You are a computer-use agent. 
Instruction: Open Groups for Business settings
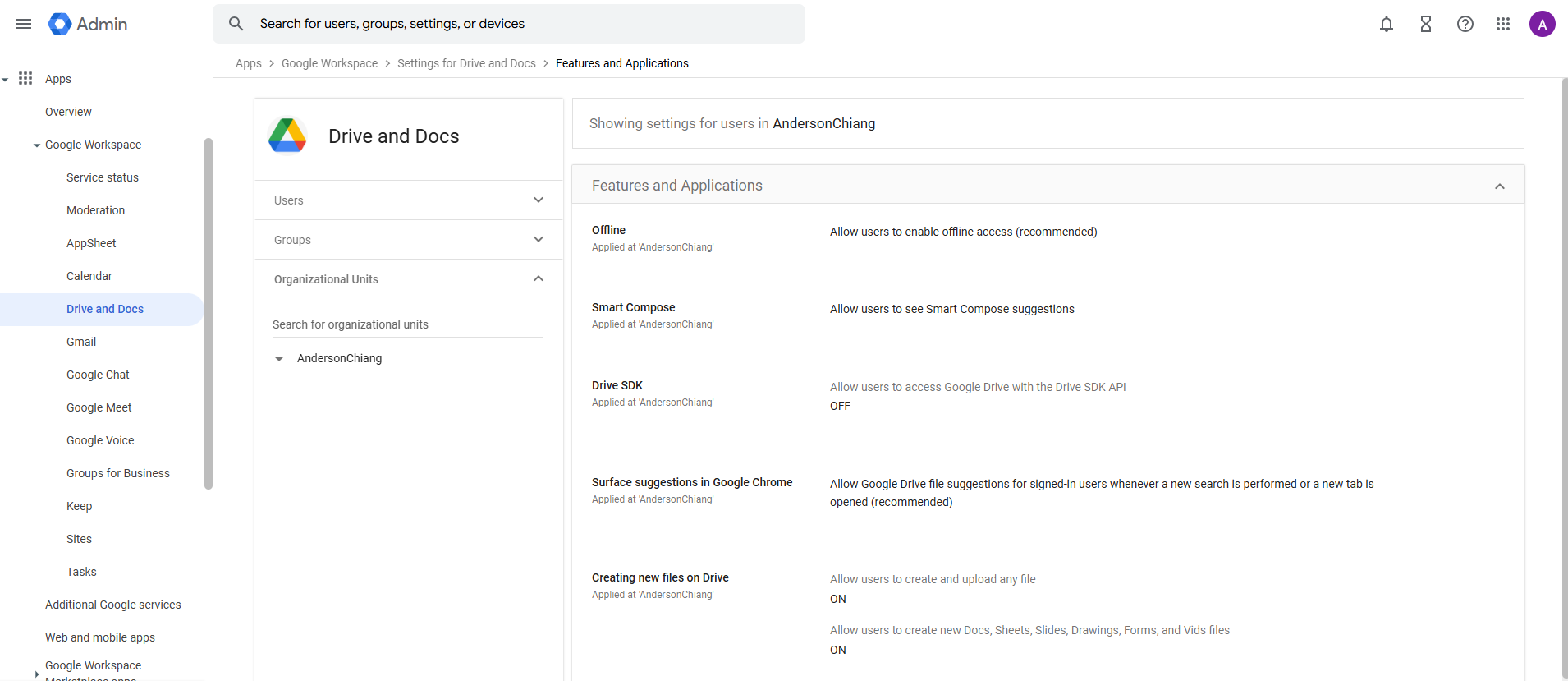(118, 473)
